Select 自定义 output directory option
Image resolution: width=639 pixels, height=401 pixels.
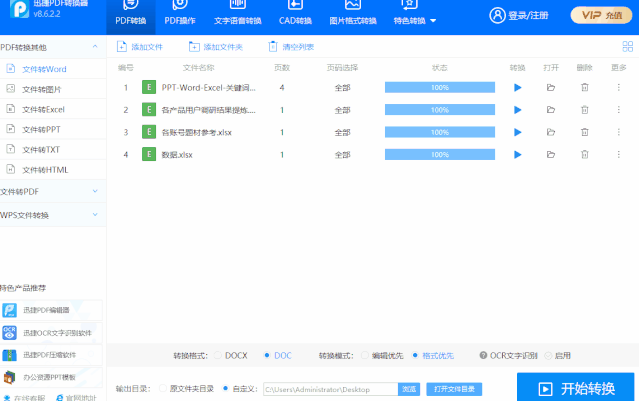pos(240,389)
